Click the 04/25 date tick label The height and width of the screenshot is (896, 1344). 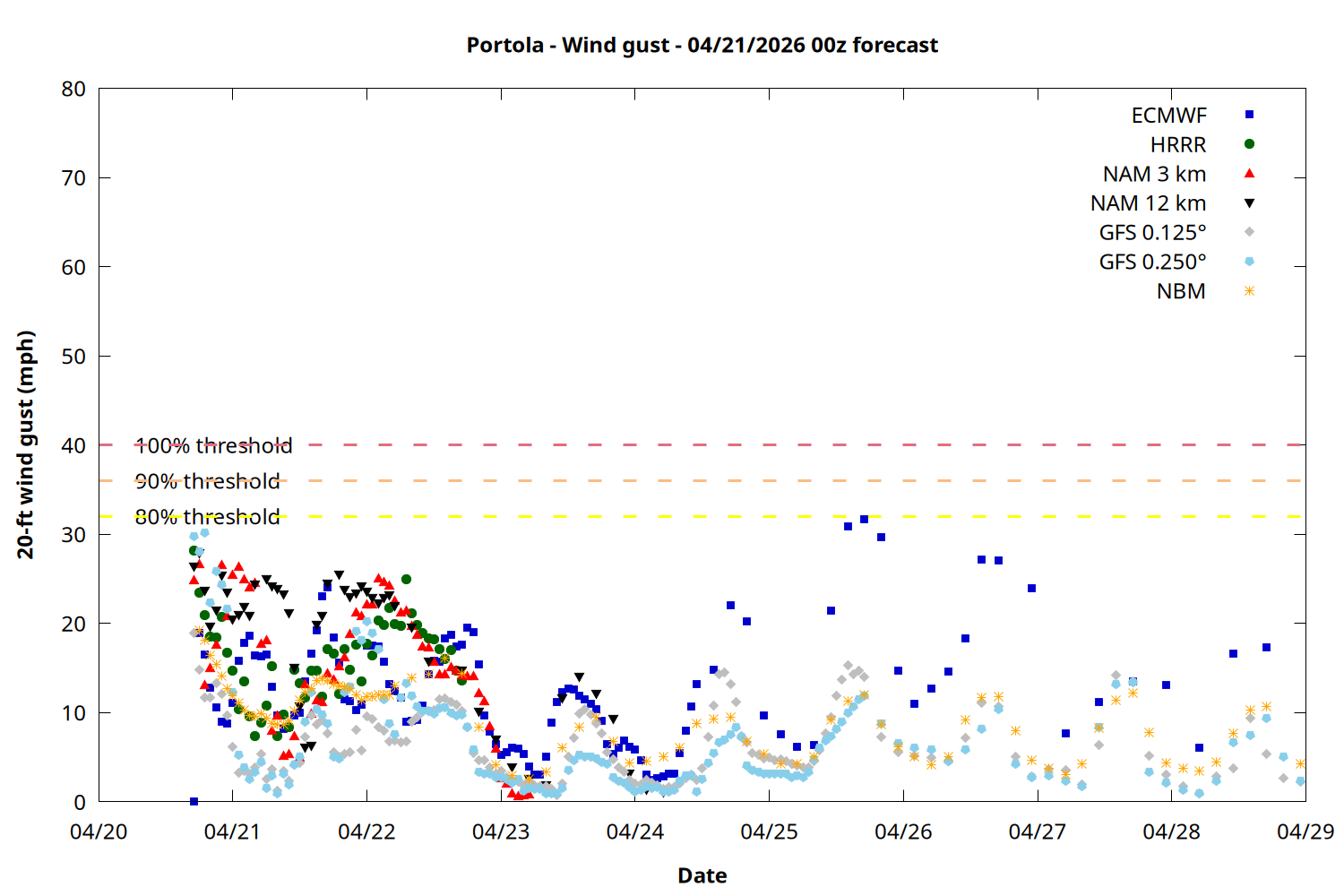tap(769, 831)
